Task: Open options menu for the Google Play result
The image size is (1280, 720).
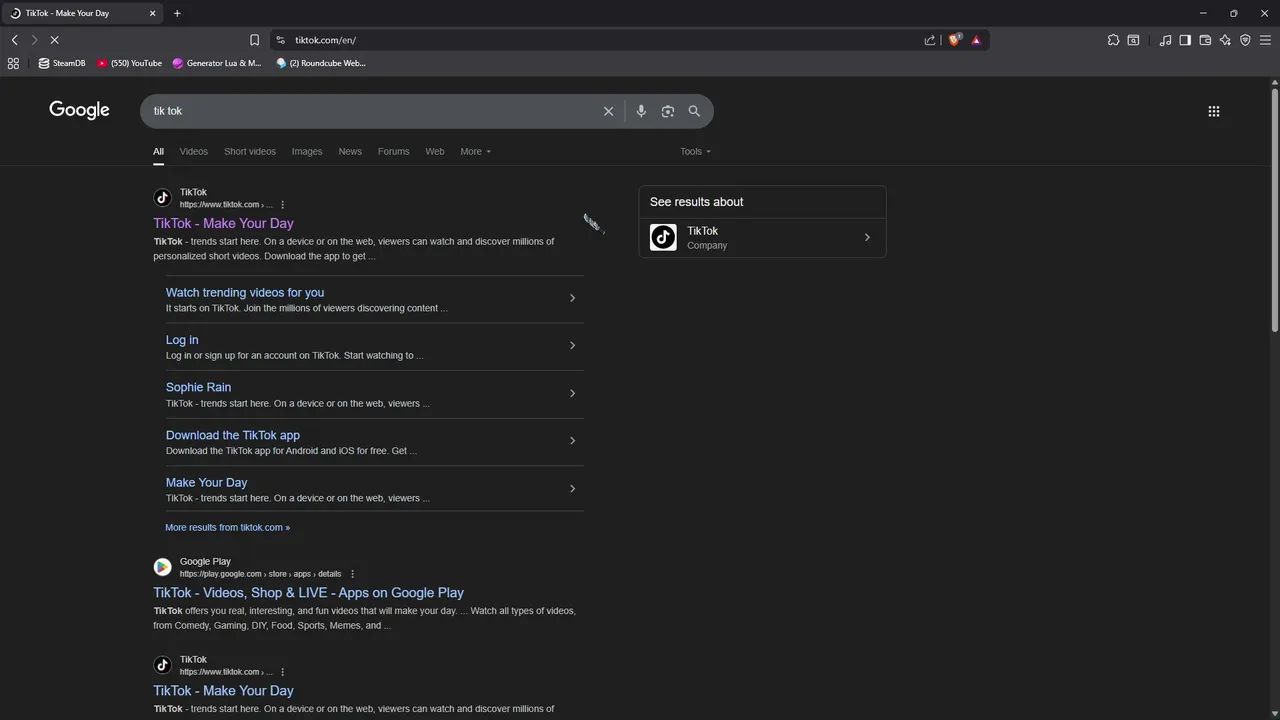Action: pyautogui.click(x=352, y=574)
